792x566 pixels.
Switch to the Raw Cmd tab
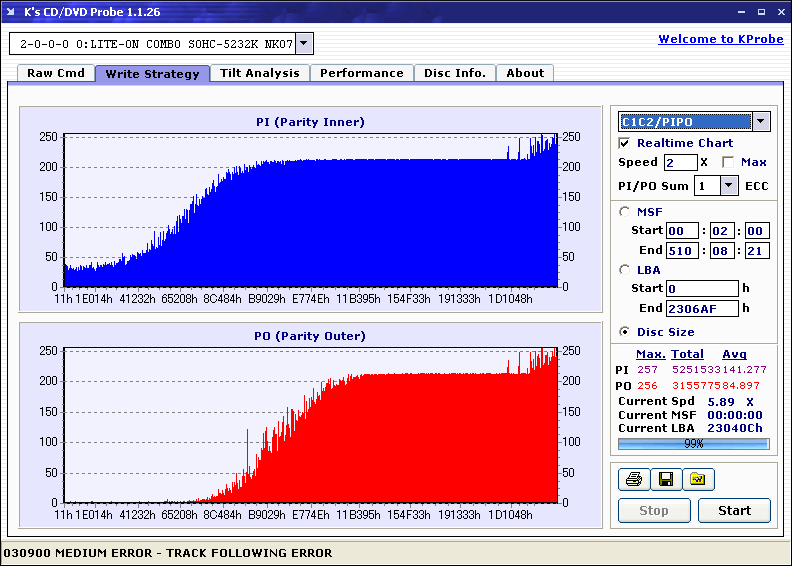pos(56,73)
